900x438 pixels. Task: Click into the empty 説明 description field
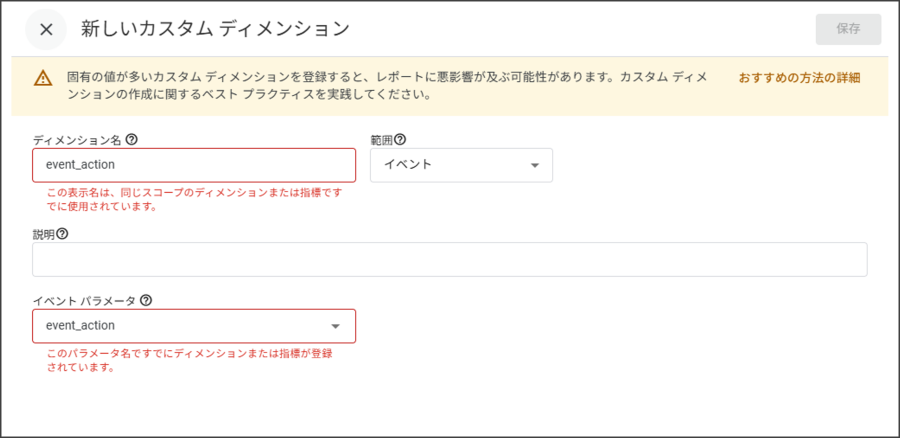[x=450, y=259]
